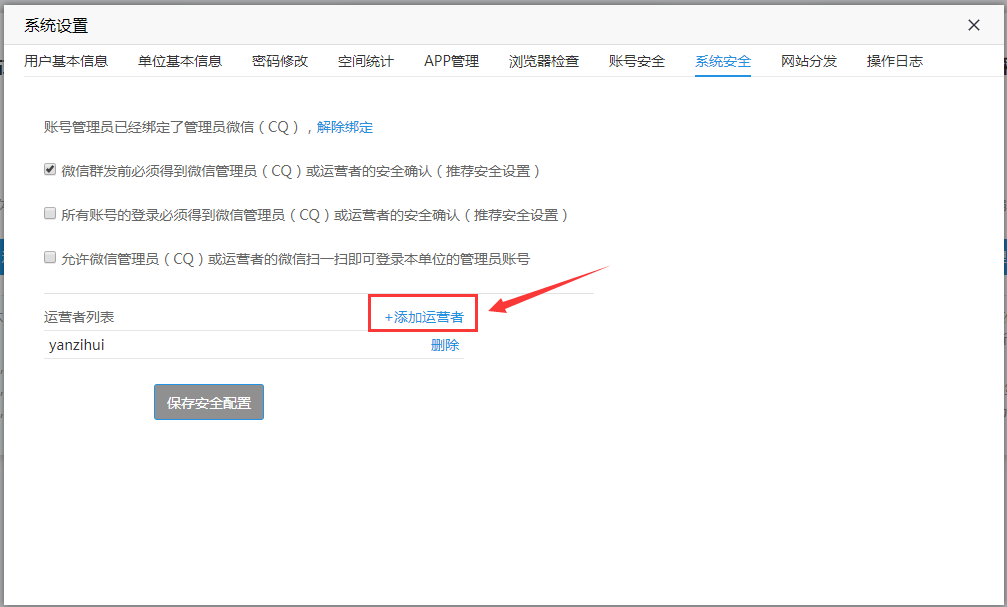
Task: Open the 账号安全 tab
Action: 637,61
